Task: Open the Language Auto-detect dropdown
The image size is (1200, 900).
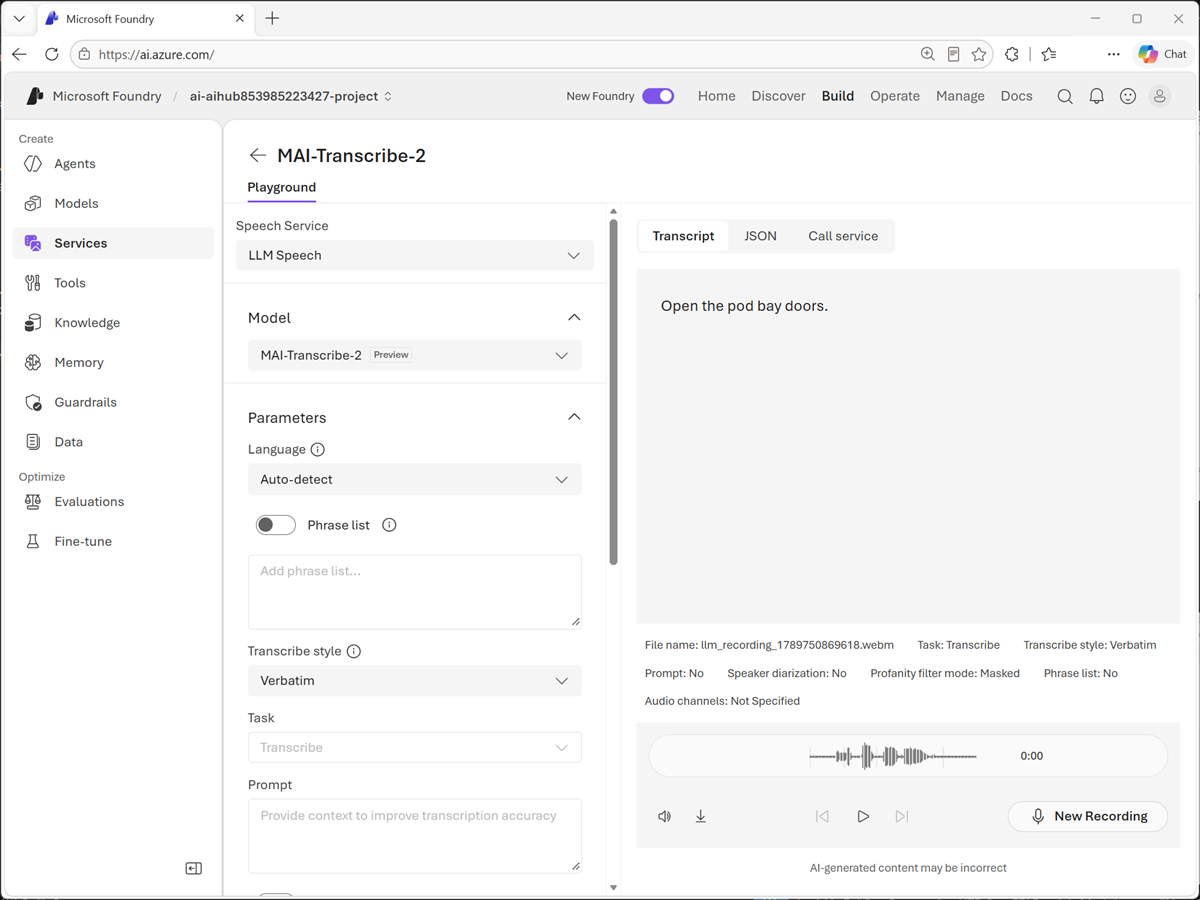Action: coord(415,479)
